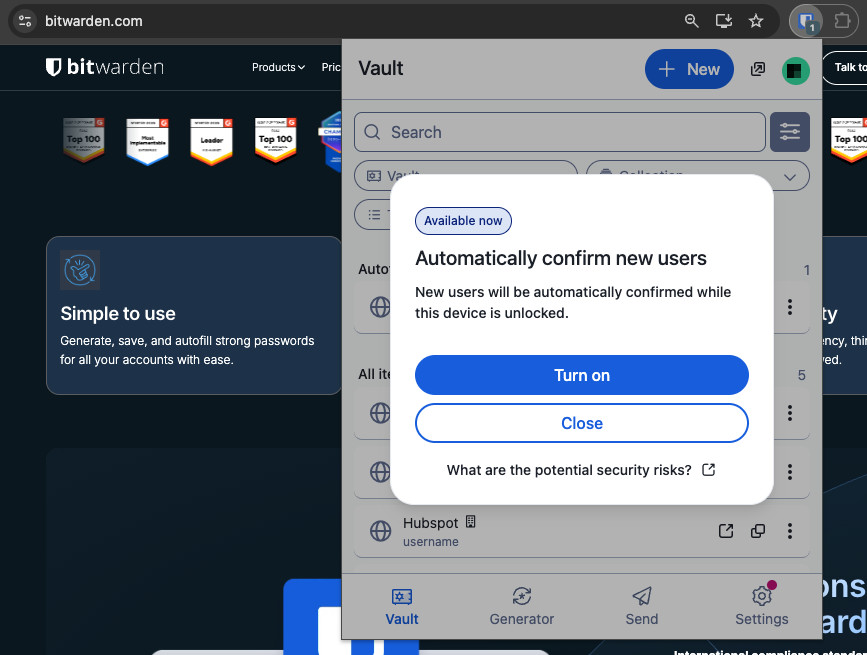Open the Products menu on bitwarden.com
The image size is (867, 655).
pyautogui.click(x=279, y=67)
